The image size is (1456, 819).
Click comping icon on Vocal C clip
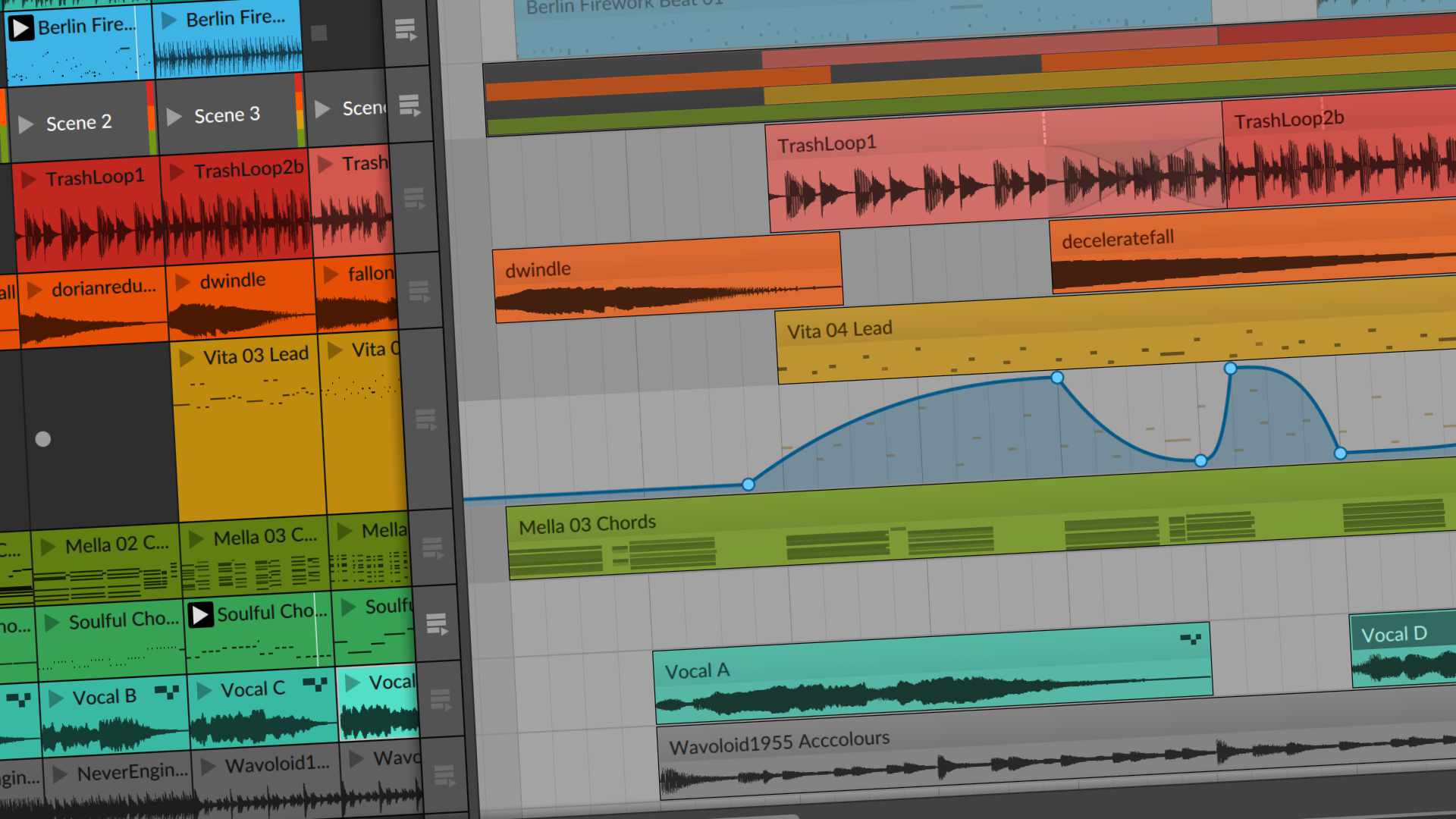(x=315, y=684)
